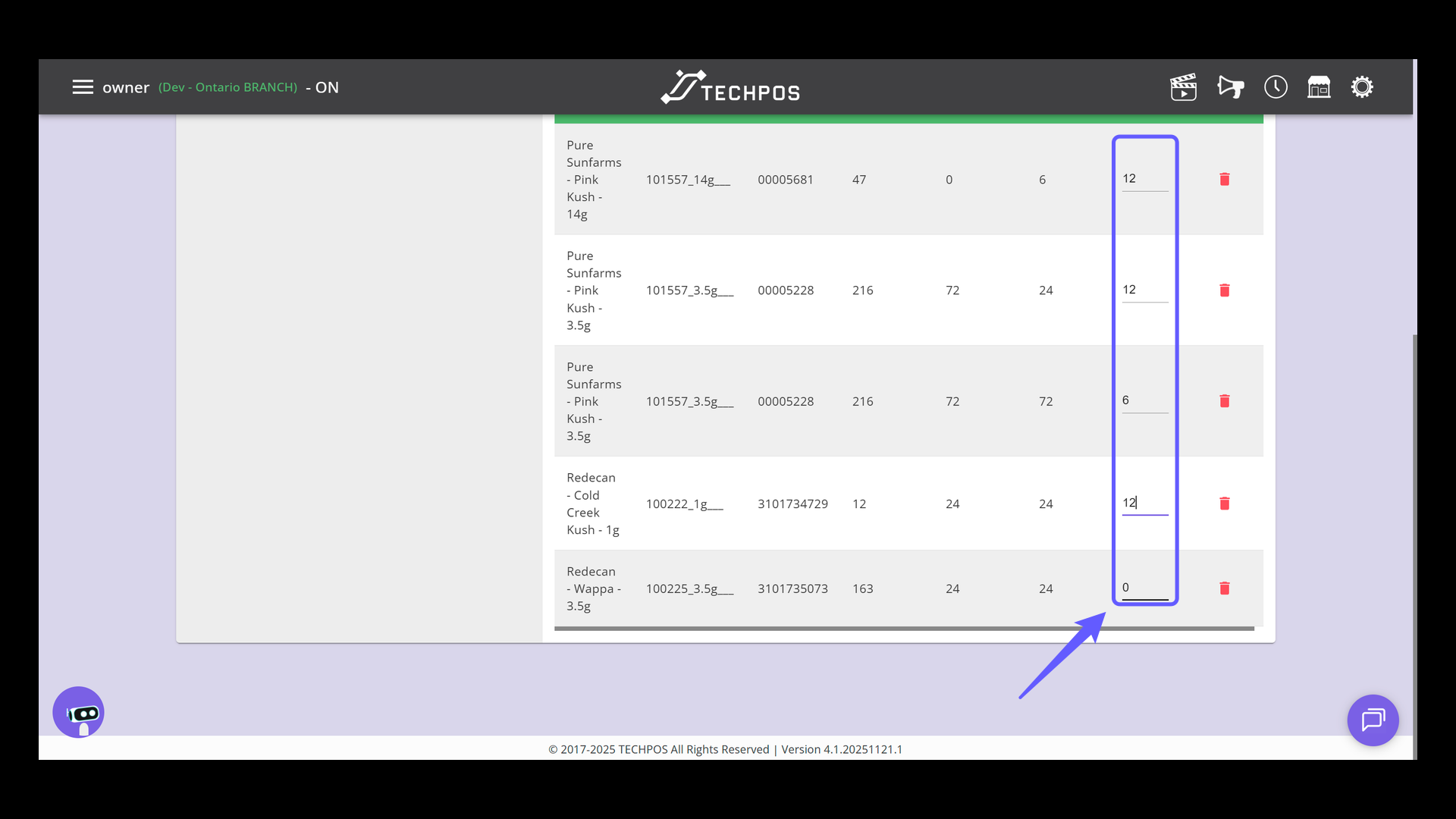Viewport: 1456px width, 819px height.
Task: Click the megaphone announcements icon
Action: click(x=1230, y=87)
